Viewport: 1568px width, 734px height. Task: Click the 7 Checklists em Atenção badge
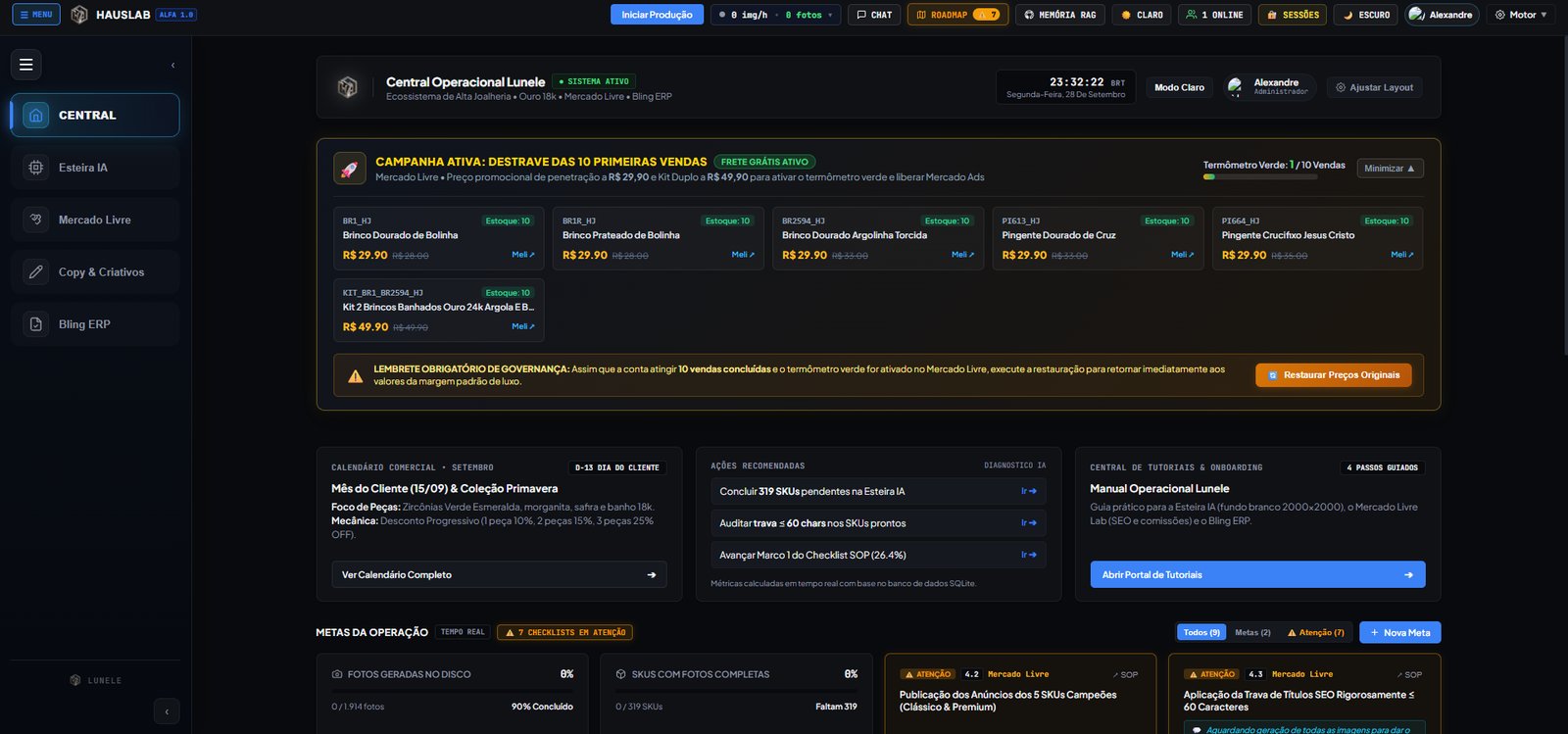(x=564, y=633)
